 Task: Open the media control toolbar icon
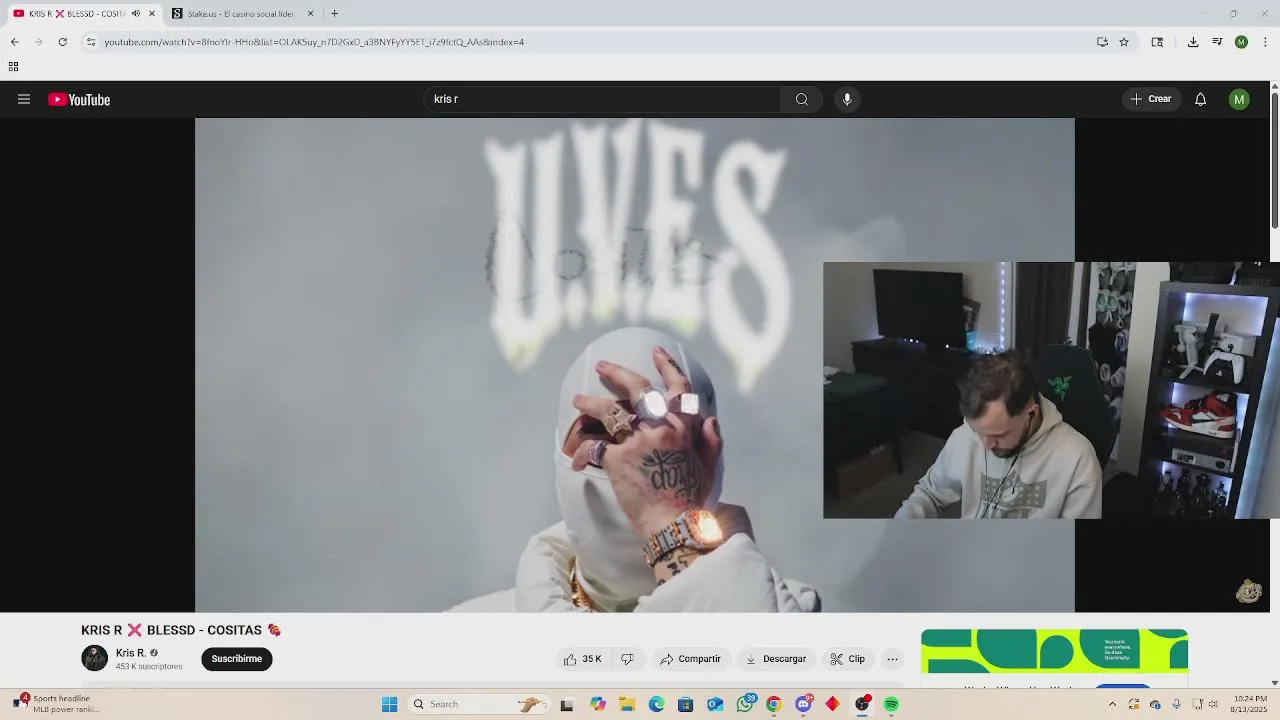[1217, 42]
